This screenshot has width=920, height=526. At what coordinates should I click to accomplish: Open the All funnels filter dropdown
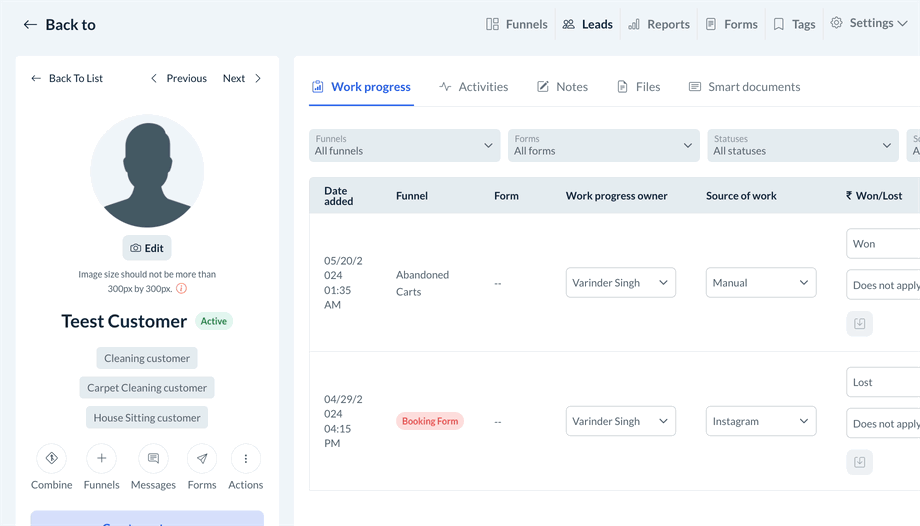pos(404,145)
